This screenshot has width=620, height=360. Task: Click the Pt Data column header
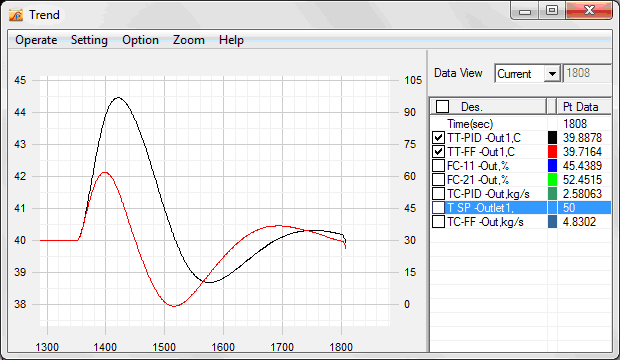coord(584,106)
